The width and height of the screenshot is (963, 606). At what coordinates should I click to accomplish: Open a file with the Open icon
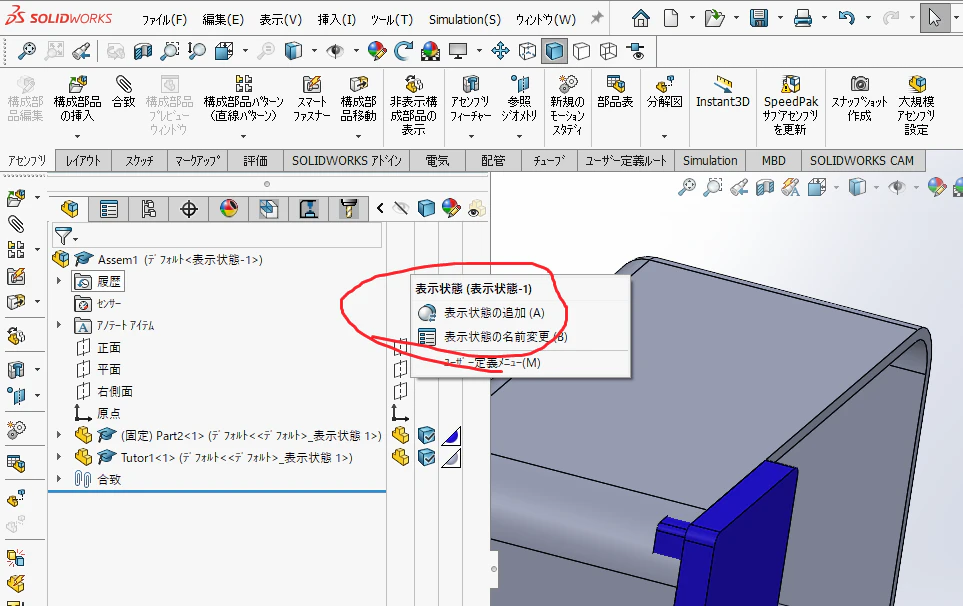coord(714,18)
